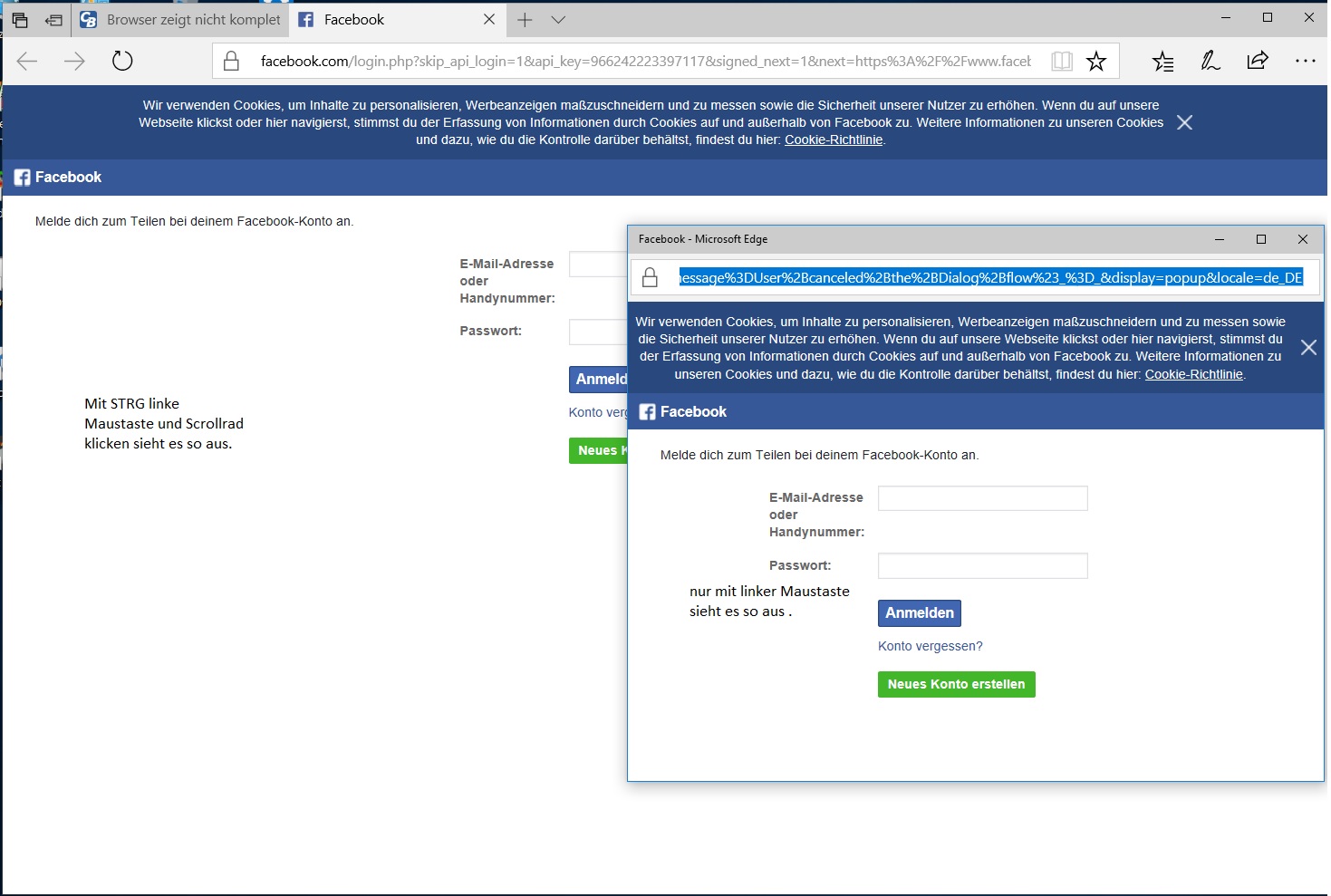Minimize the main Edge window
The image size is (1331, 896).
[1226, 17]
